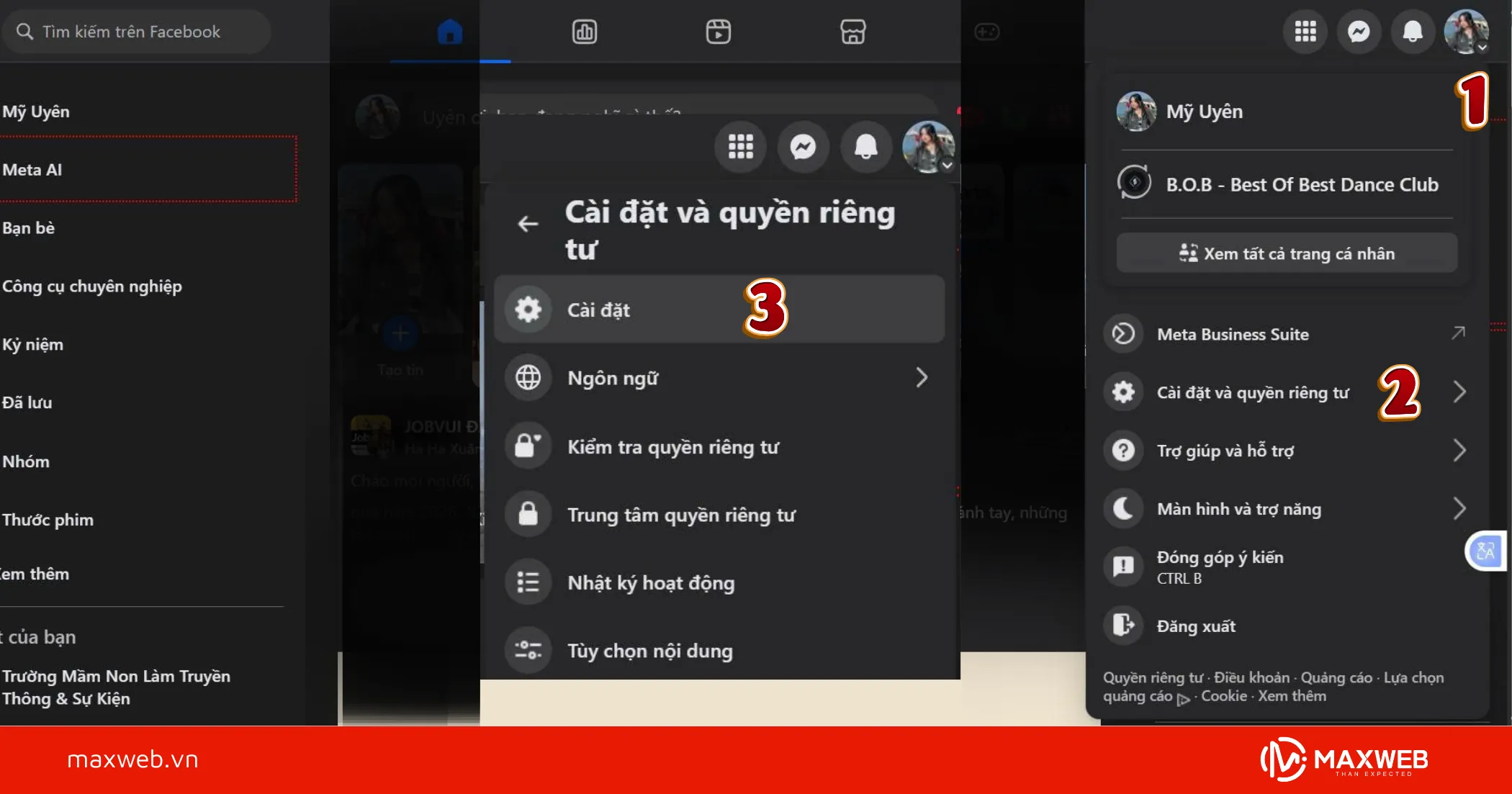
Task: Expand Cài đặt và quyền riêng tư chevron
Action: pos(1459,392)
